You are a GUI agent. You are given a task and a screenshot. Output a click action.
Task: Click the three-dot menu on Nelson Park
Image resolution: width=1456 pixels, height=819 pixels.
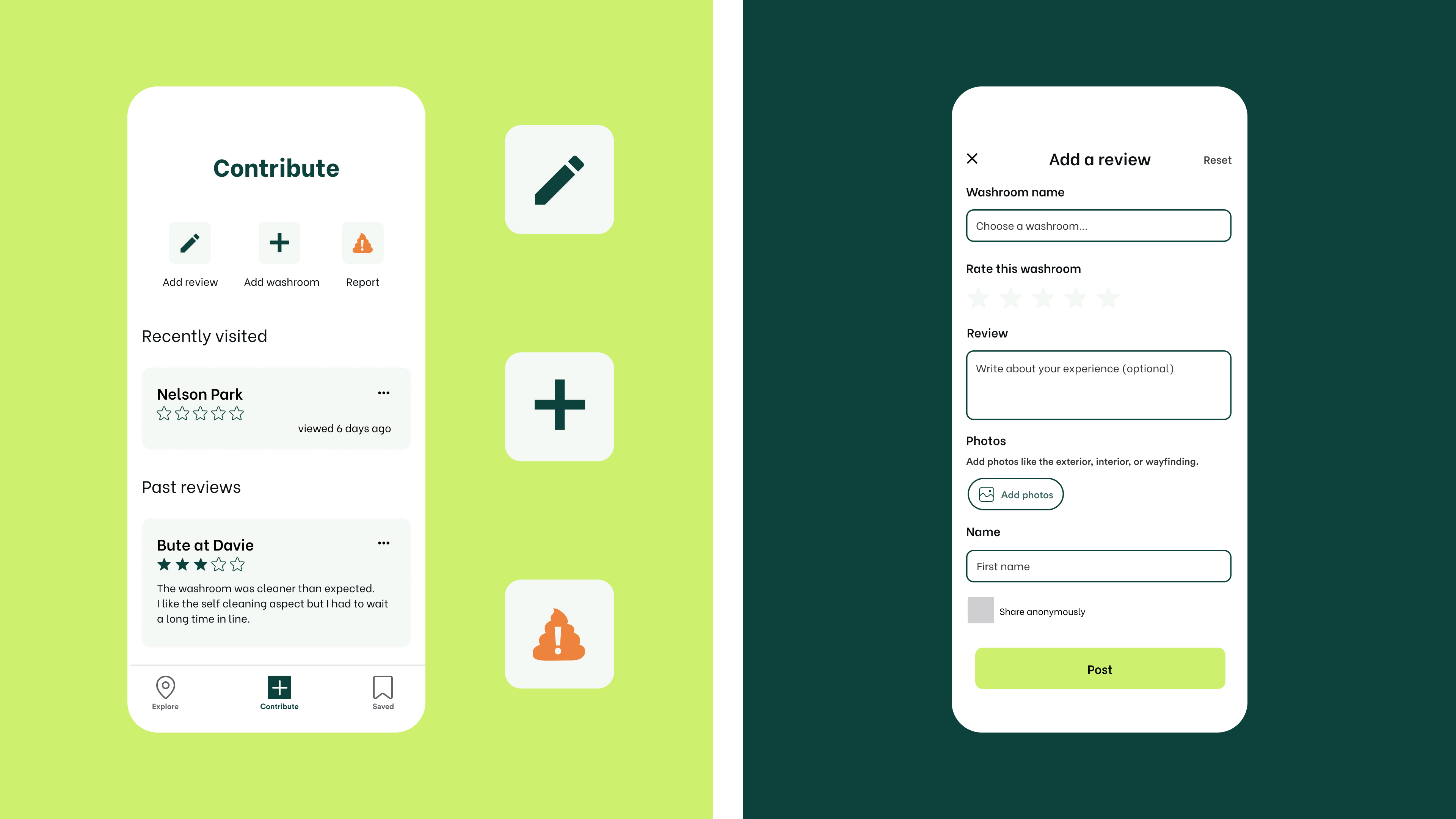(385, 392)
